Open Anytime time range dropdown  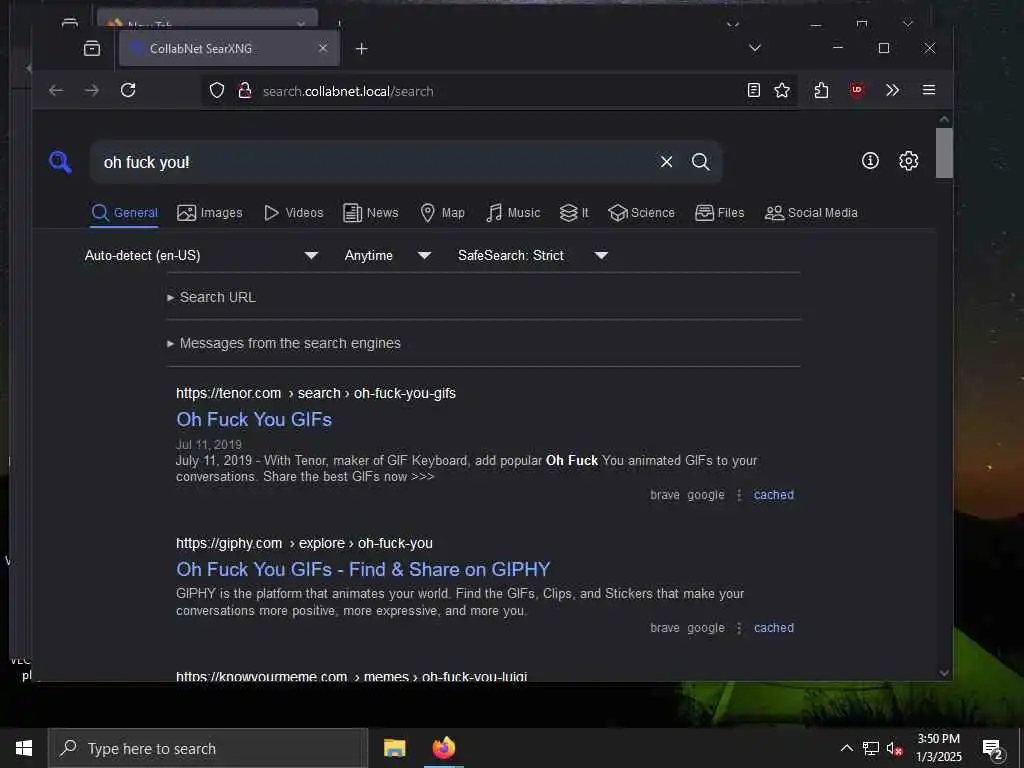pyautogui.click(x=388, y=255)
